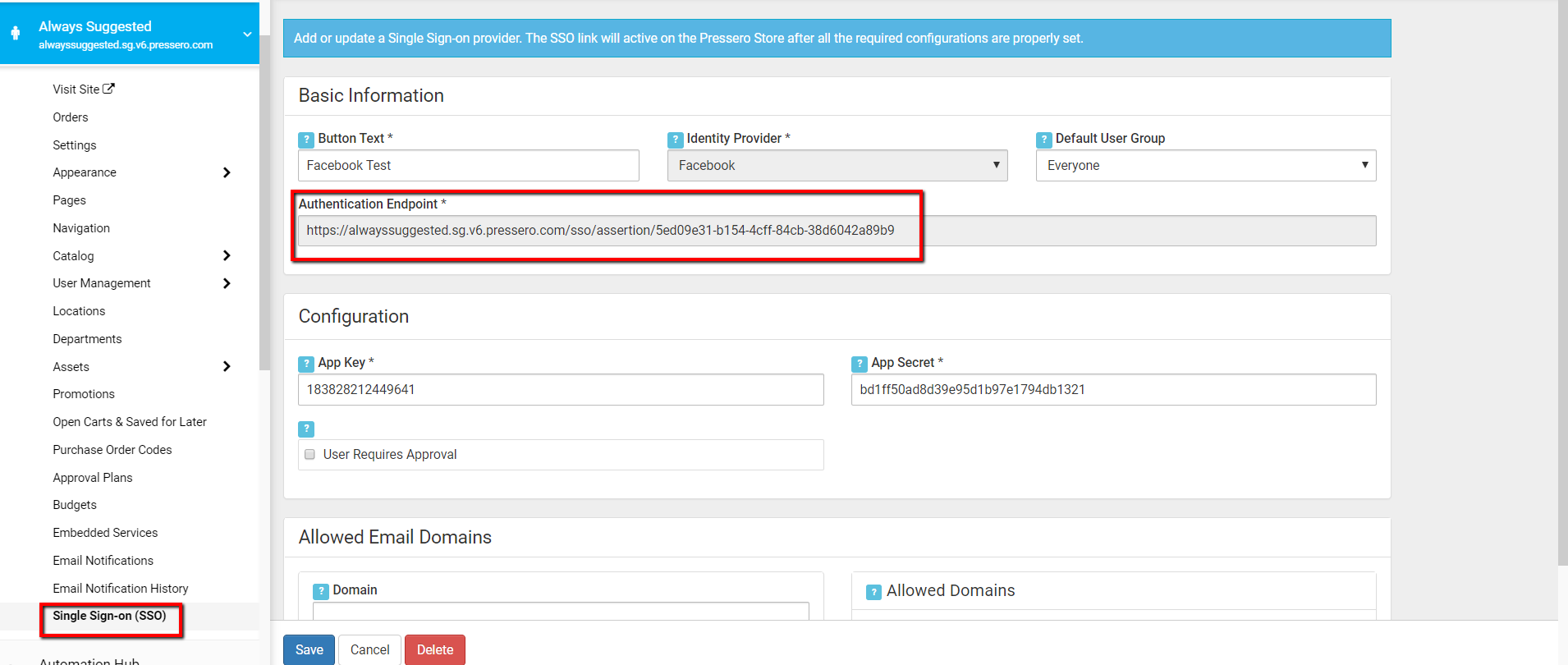Click the App Key input field

(561, 389)
